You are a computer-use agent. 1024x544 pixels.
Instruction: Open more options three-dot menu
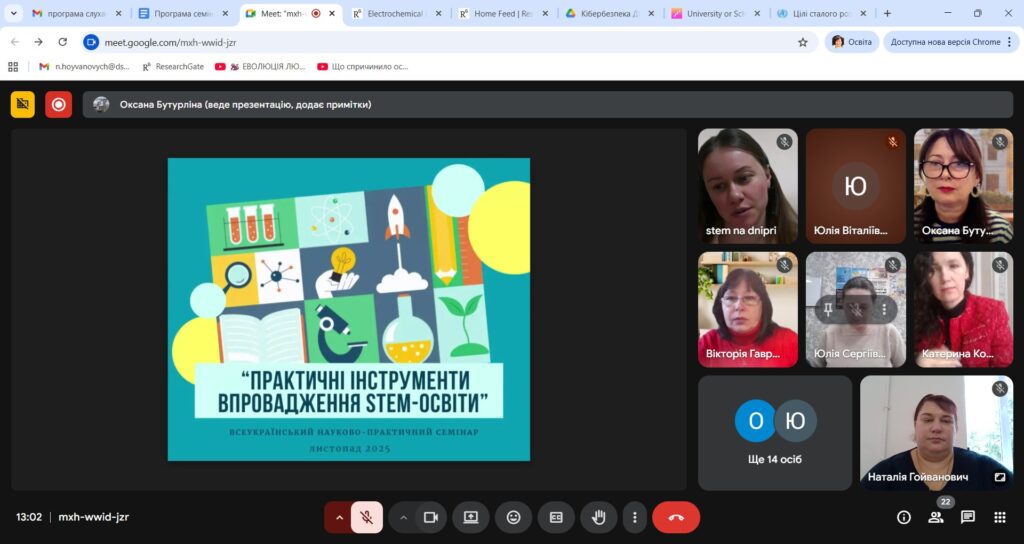tap(634, 517)
